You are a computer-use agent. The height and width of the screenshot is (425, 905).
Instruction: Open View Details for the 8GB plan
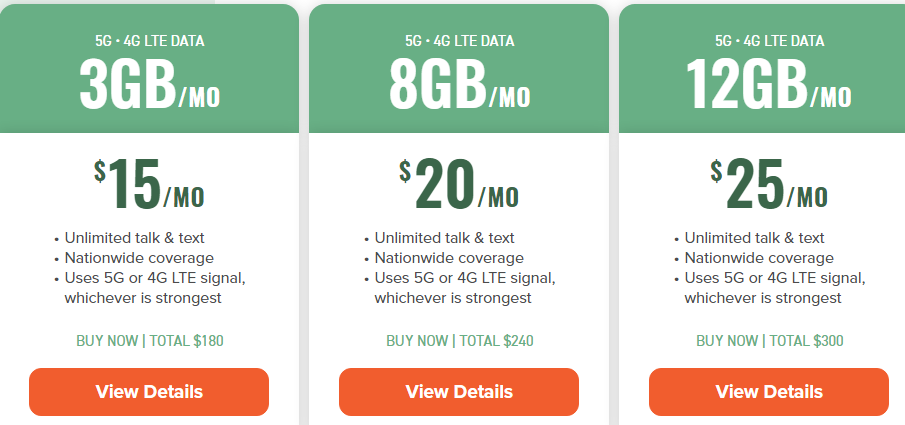pyautogui.click(x=459, y=391)
